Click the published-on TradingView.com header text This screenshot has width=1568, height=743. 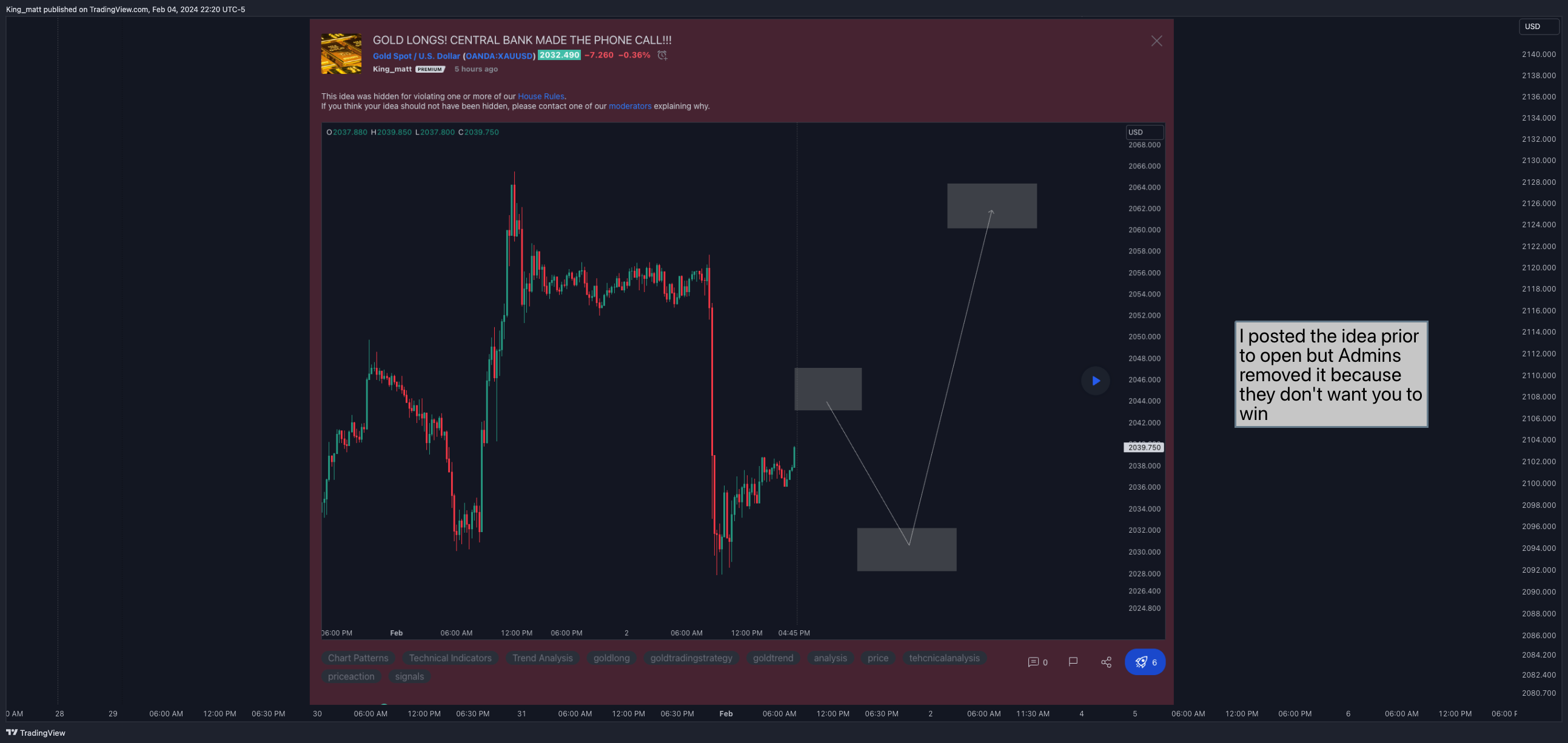point(126,9)
